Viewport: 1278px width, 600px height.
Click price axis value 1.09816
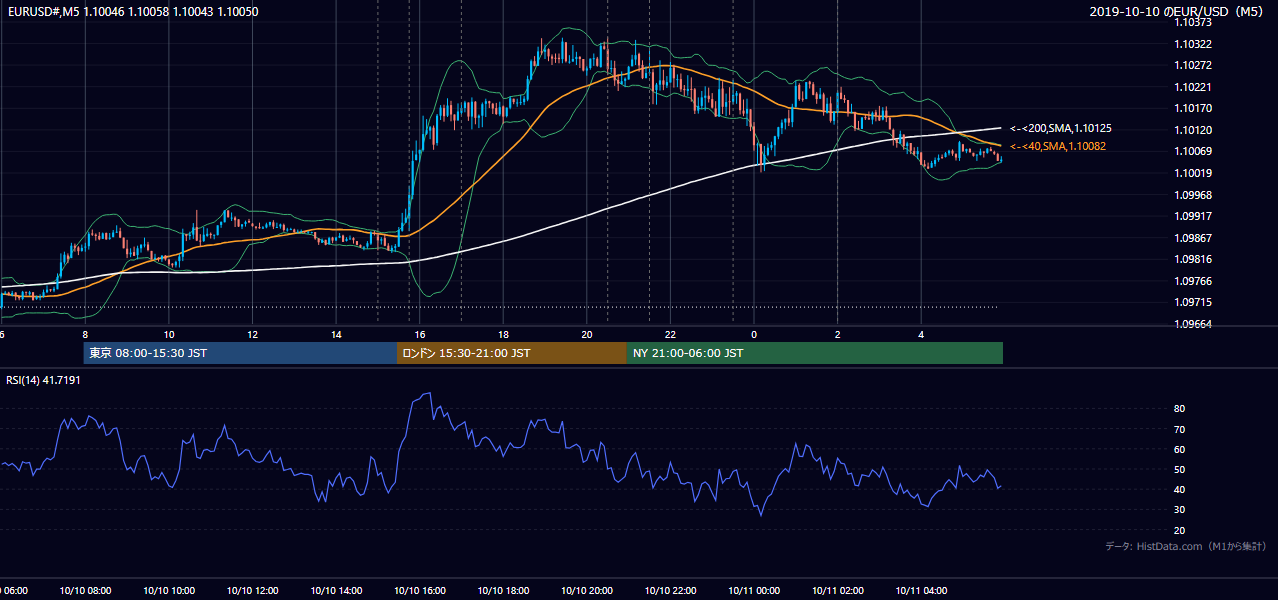pyautogui.click(x=1194, y=259)
